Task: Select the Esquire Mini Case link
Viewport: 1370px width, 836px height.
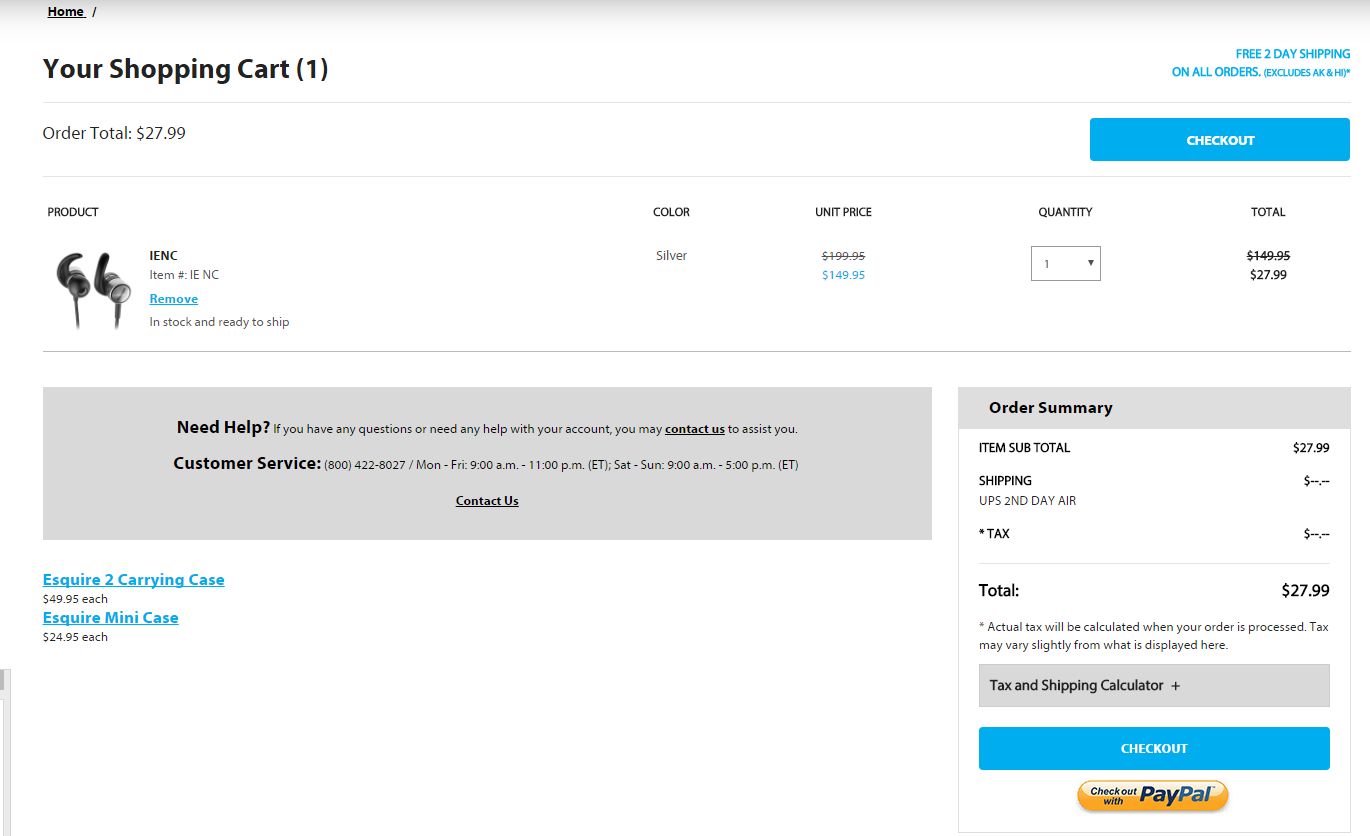Action: [110, 618]
